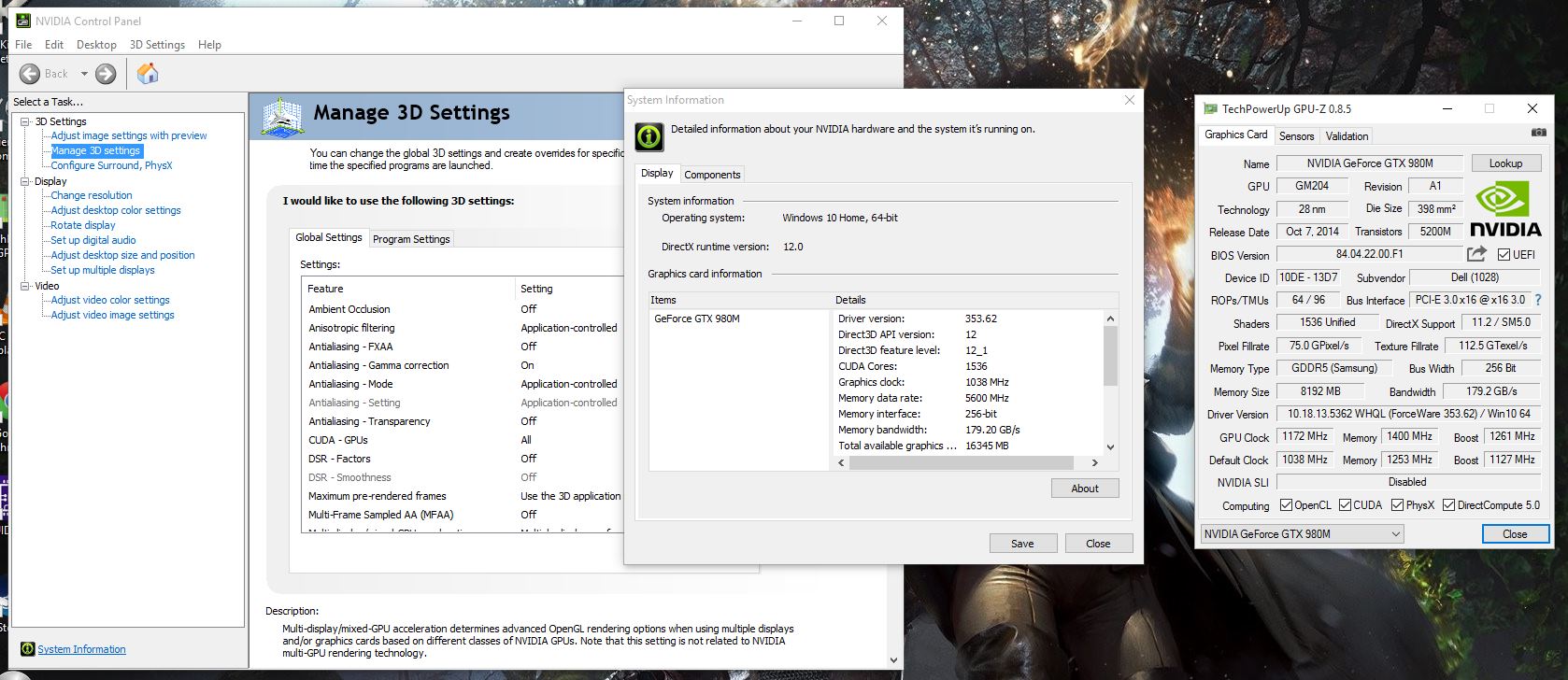Screen dimensions: 1568x680
Task: Click the NVIDIA logo in GPU-Z
Action: [1505, 210]
